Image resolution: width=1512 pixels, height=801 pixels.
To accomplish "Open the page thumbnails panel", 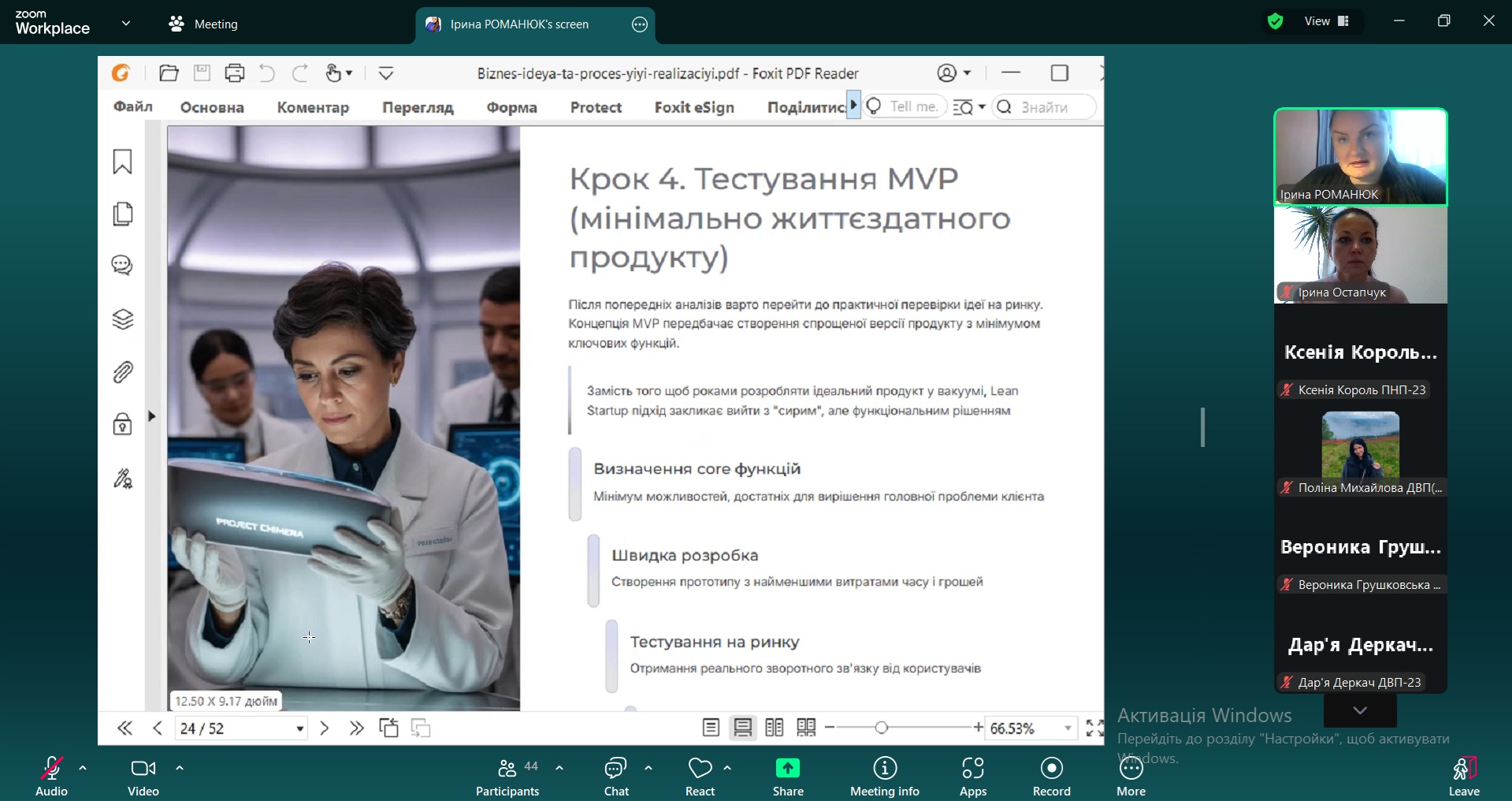I will (122, 214).
